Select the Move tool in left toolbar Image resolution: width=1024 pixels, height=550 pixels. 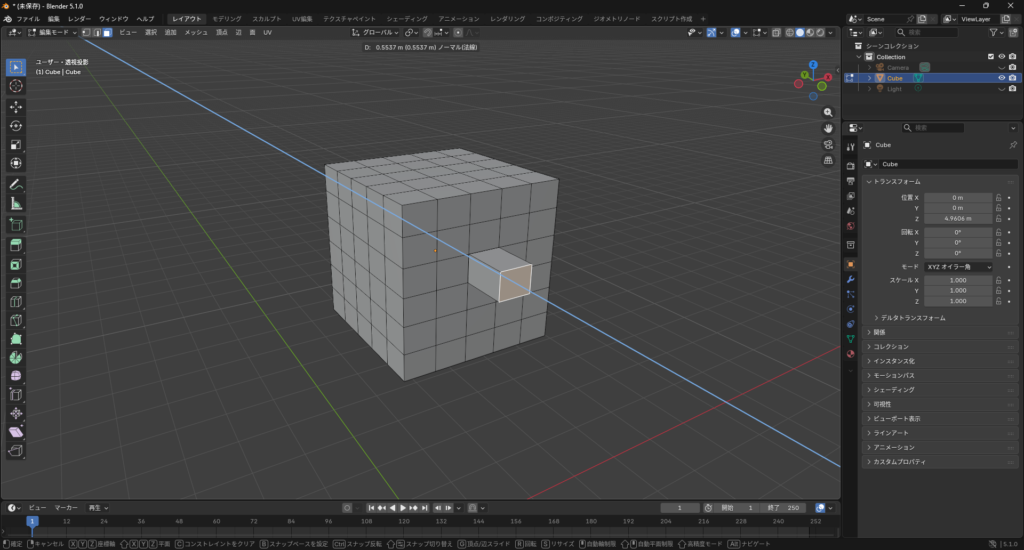coord(16,106)
